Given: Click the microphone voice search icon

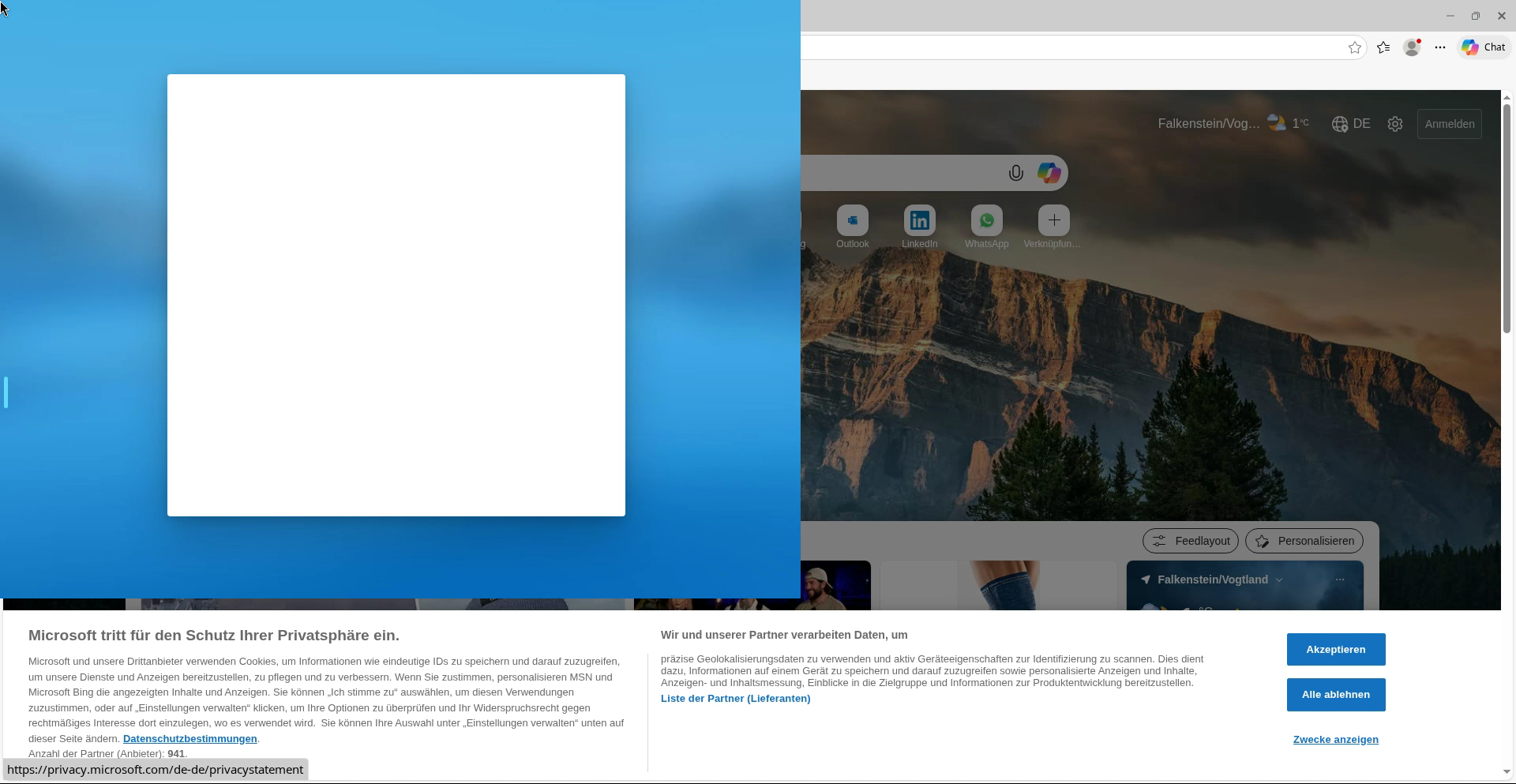Looking at the screenshot, I should click(x=1015, y=173).
